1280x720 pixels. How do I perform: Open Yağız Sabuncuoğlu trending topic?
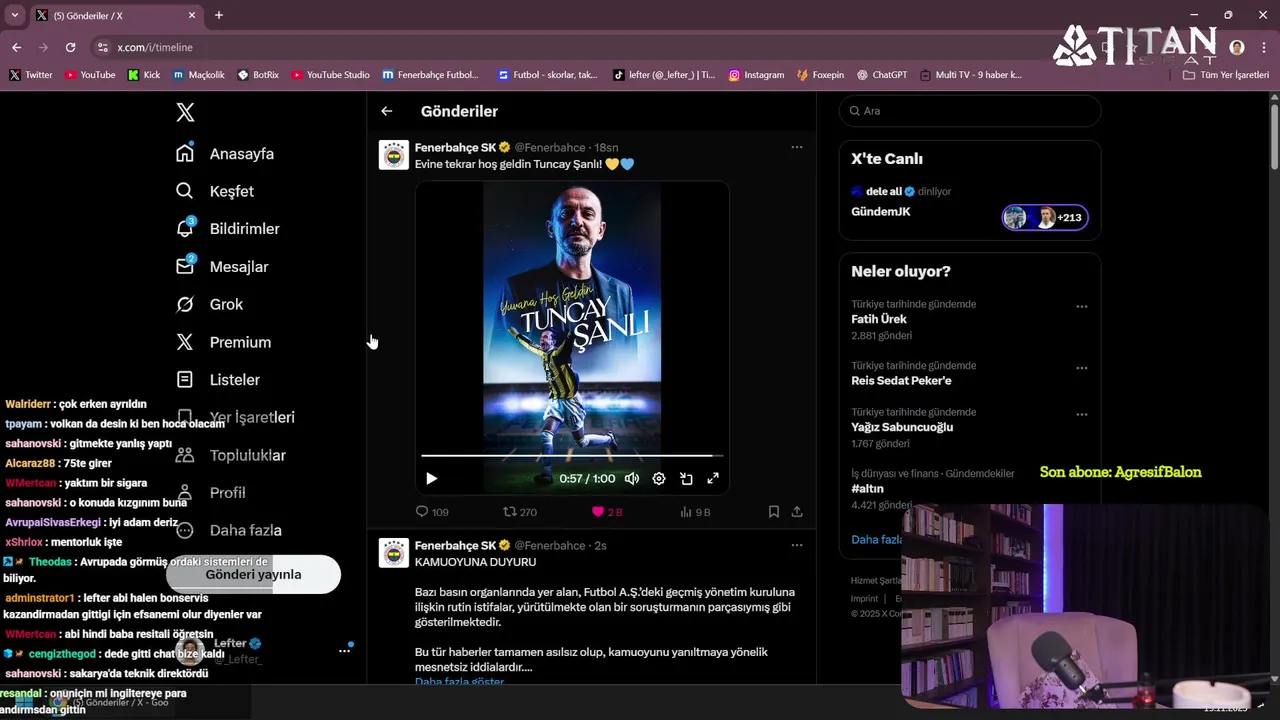(902, 427)
